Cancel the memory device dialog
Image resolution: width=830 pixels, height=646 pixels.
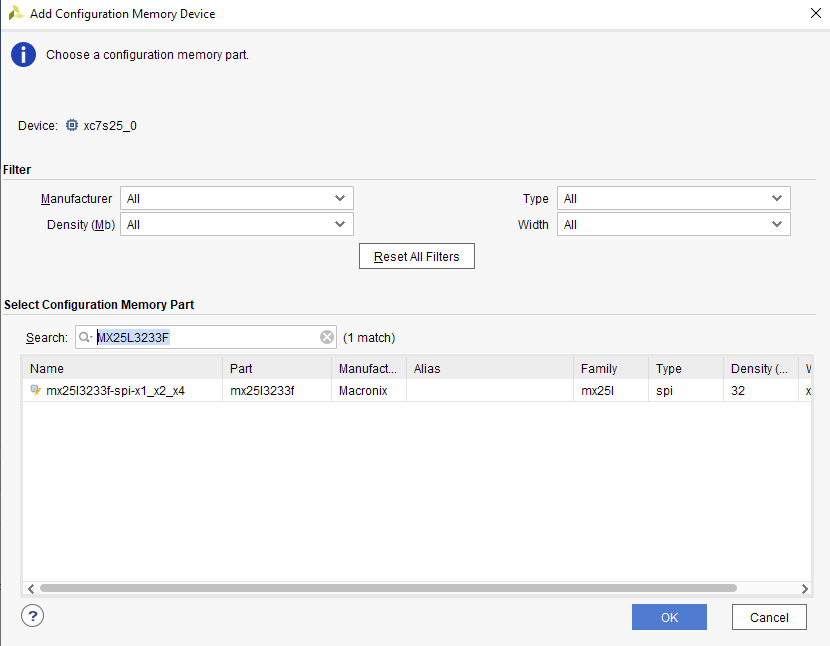coord(768,617)
